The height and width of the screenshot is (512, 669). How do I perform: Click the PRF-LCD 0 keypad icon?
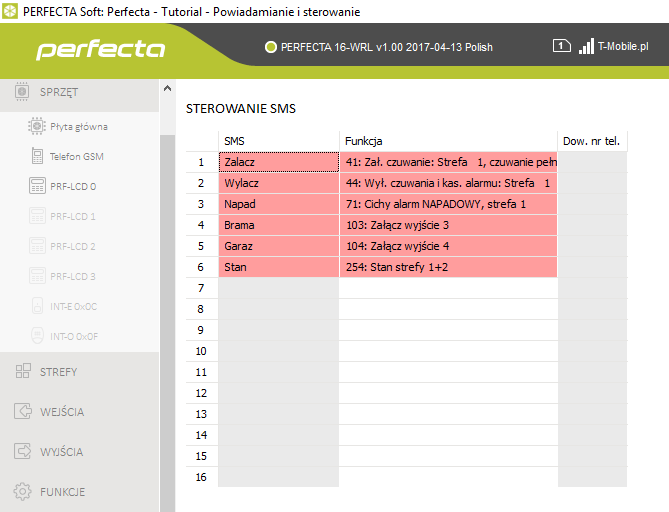tap(37, 186)
